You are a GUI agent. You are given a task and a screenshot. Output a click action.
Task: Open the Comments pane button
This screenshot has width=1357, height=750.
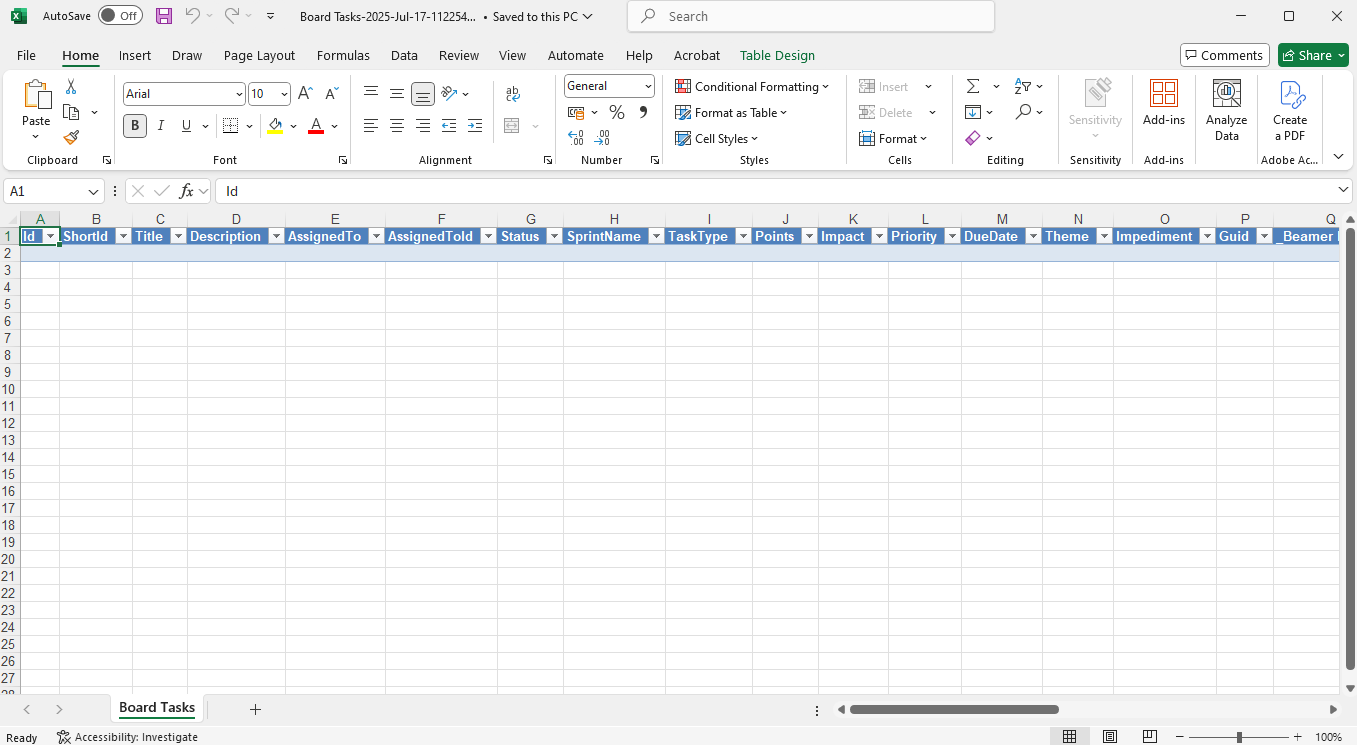tap(1224, 56)
